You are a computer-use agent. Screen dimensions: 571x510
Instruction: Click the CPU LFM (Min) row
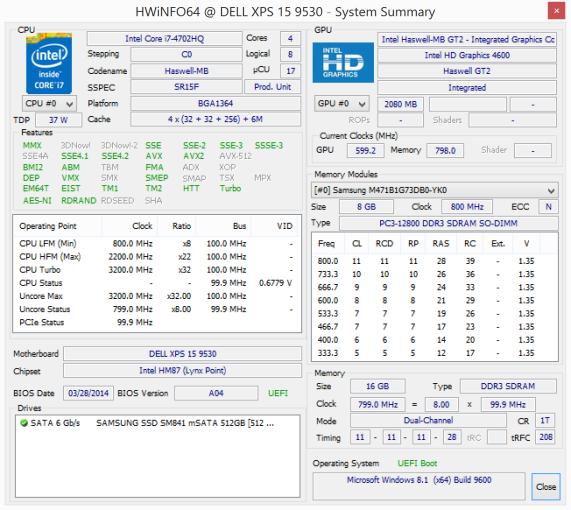156,243
